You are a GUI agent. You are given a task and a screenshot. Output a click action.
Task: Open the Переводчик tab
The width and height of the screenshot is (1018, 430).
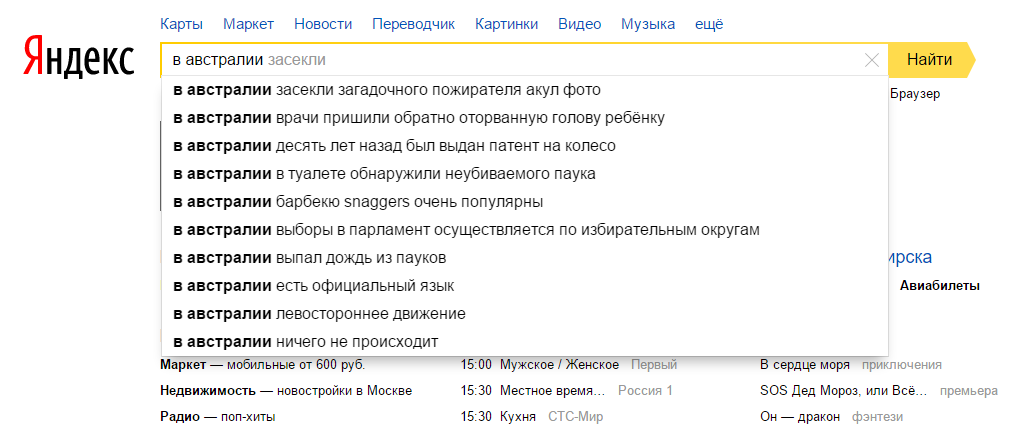coord(414,25)
